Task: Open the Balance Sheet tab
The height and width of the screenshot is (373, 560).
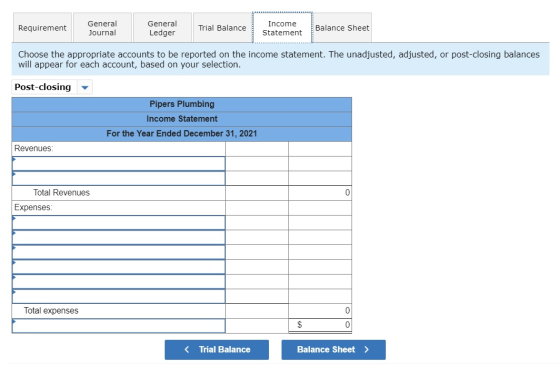Action: point(342,28)
